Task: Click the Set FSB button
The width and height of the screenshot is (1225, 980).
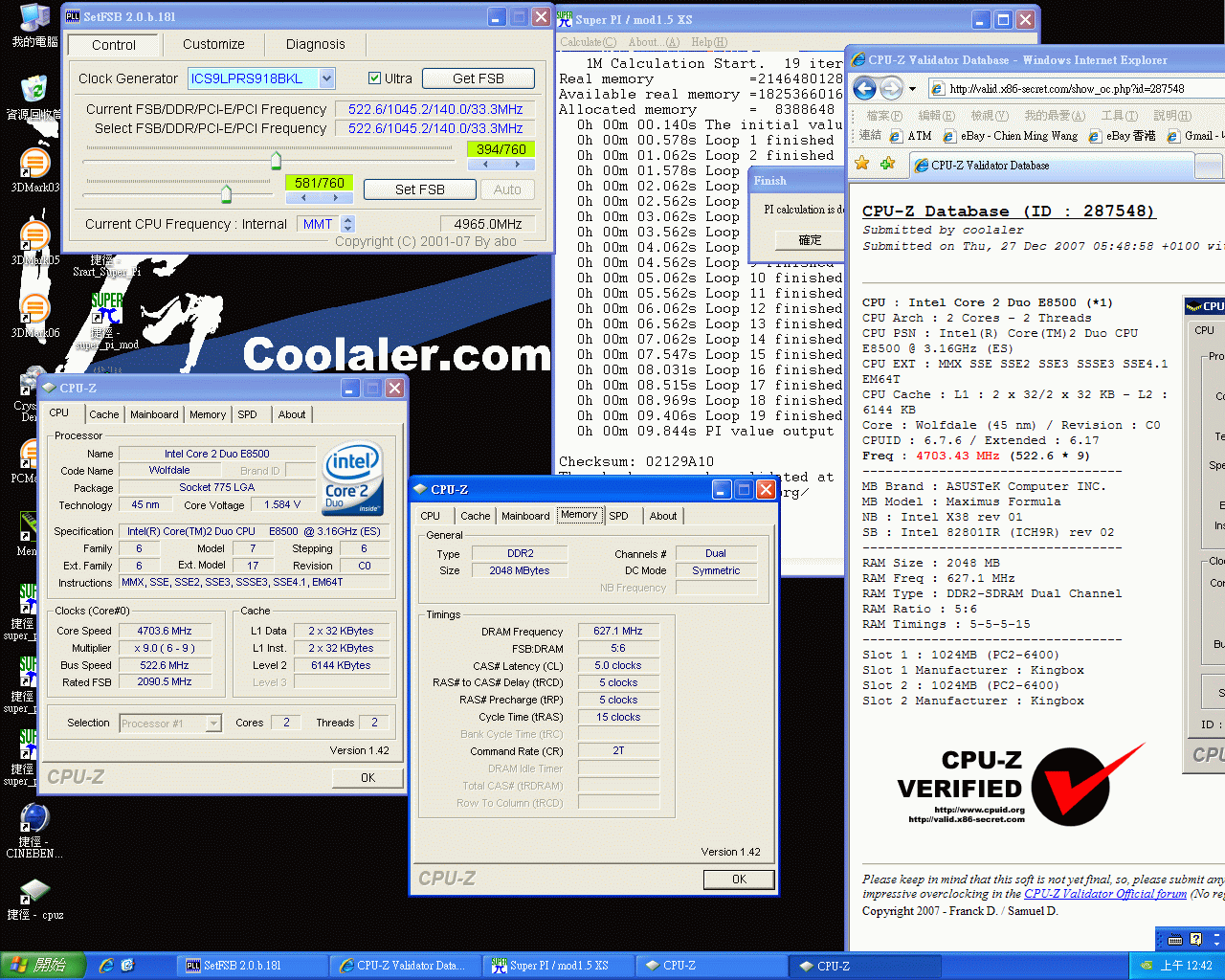Action: 419,189
